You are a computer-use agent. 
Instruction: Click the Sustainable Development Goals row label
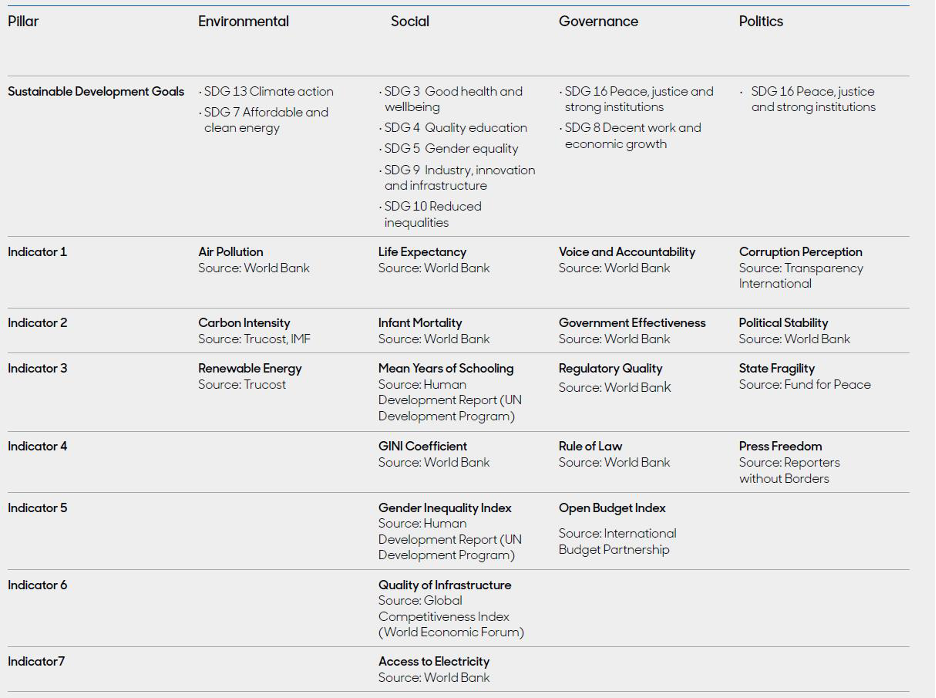96,91
